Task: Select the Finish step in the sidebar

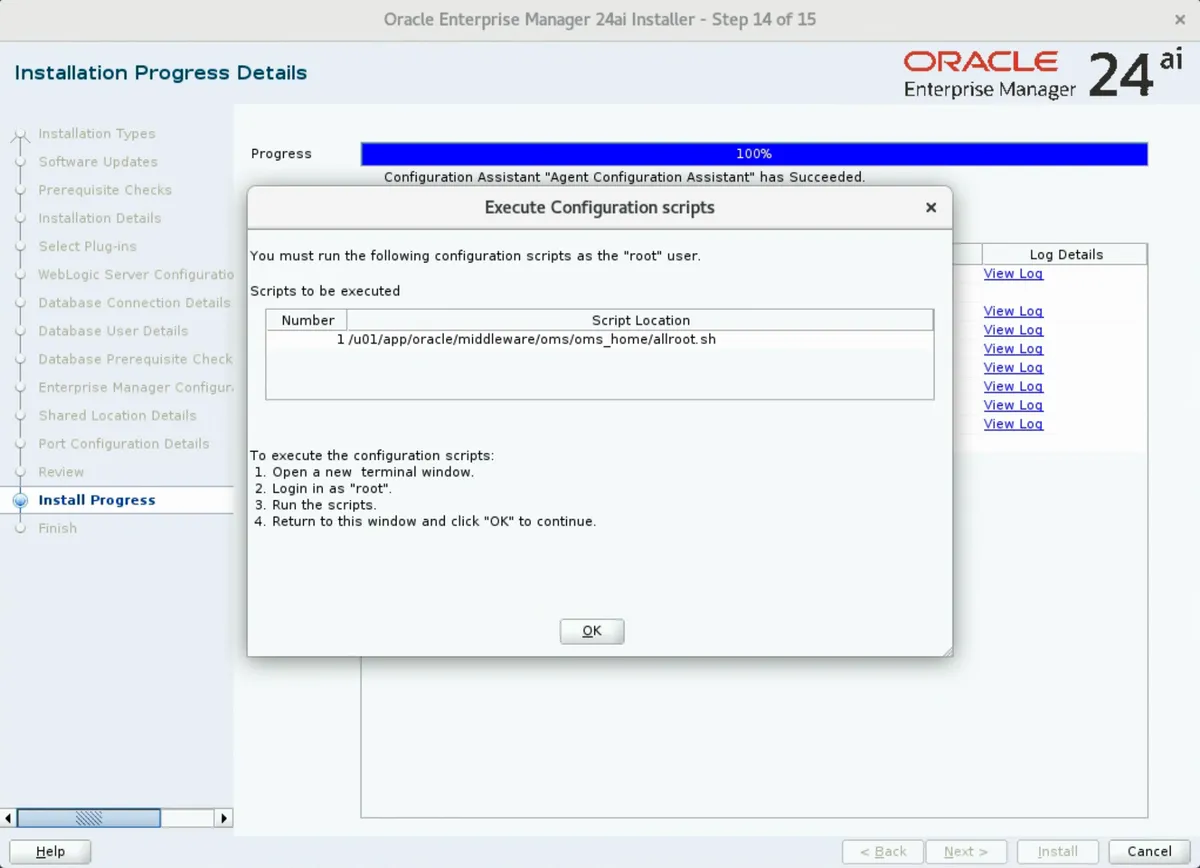Action: (57, 528)
